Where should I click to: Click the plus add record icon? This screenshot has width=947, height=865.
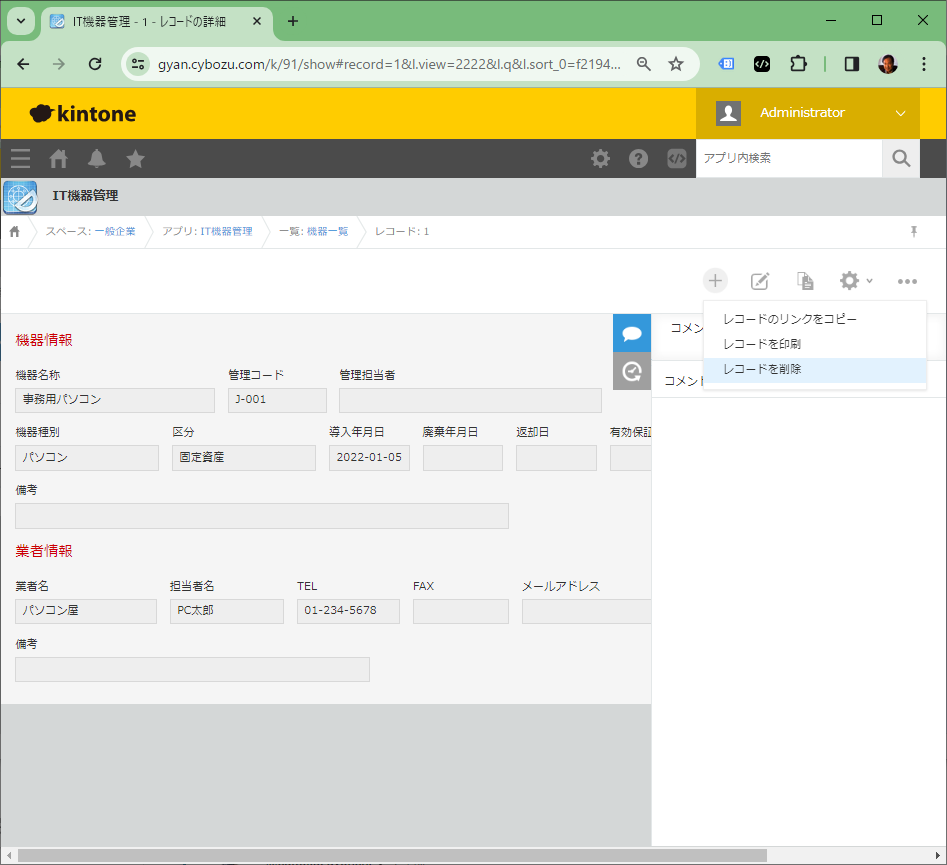tap(715, 281)
